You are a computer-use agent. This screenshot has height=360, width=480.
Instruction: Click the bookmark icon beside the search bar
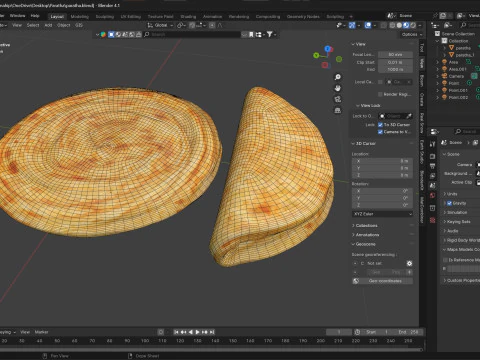tap(251, 34)
